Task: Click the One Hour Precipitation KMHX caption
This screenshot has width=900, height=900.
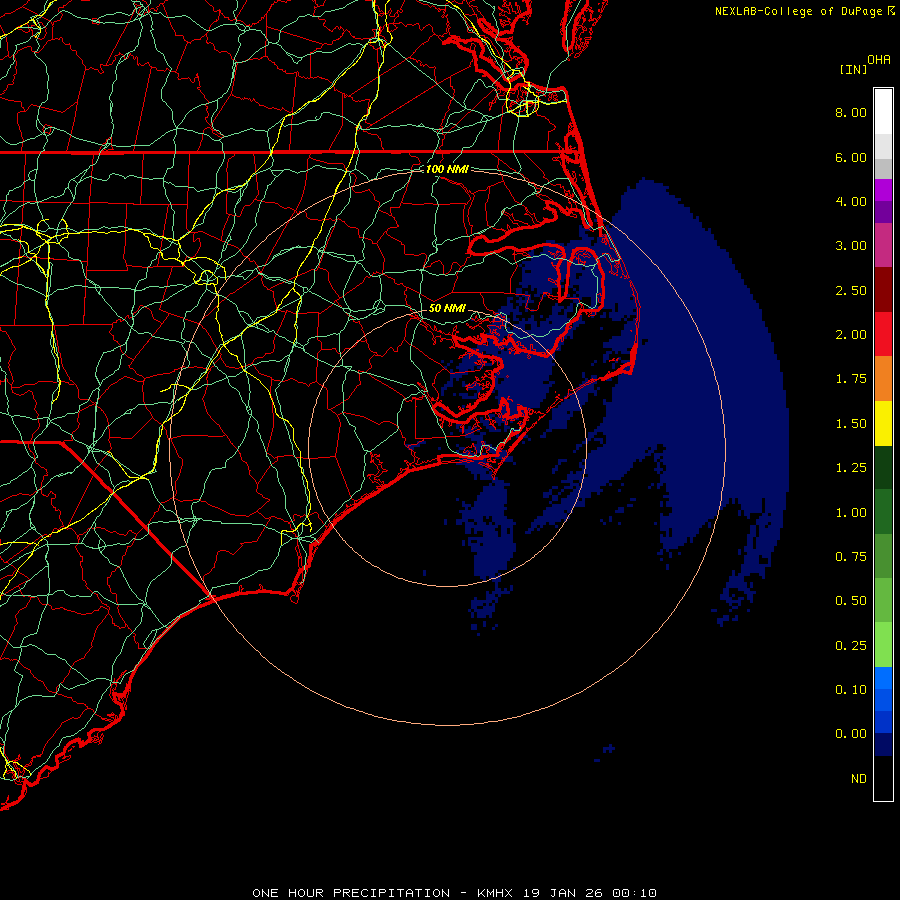Action: click(454, 893)
